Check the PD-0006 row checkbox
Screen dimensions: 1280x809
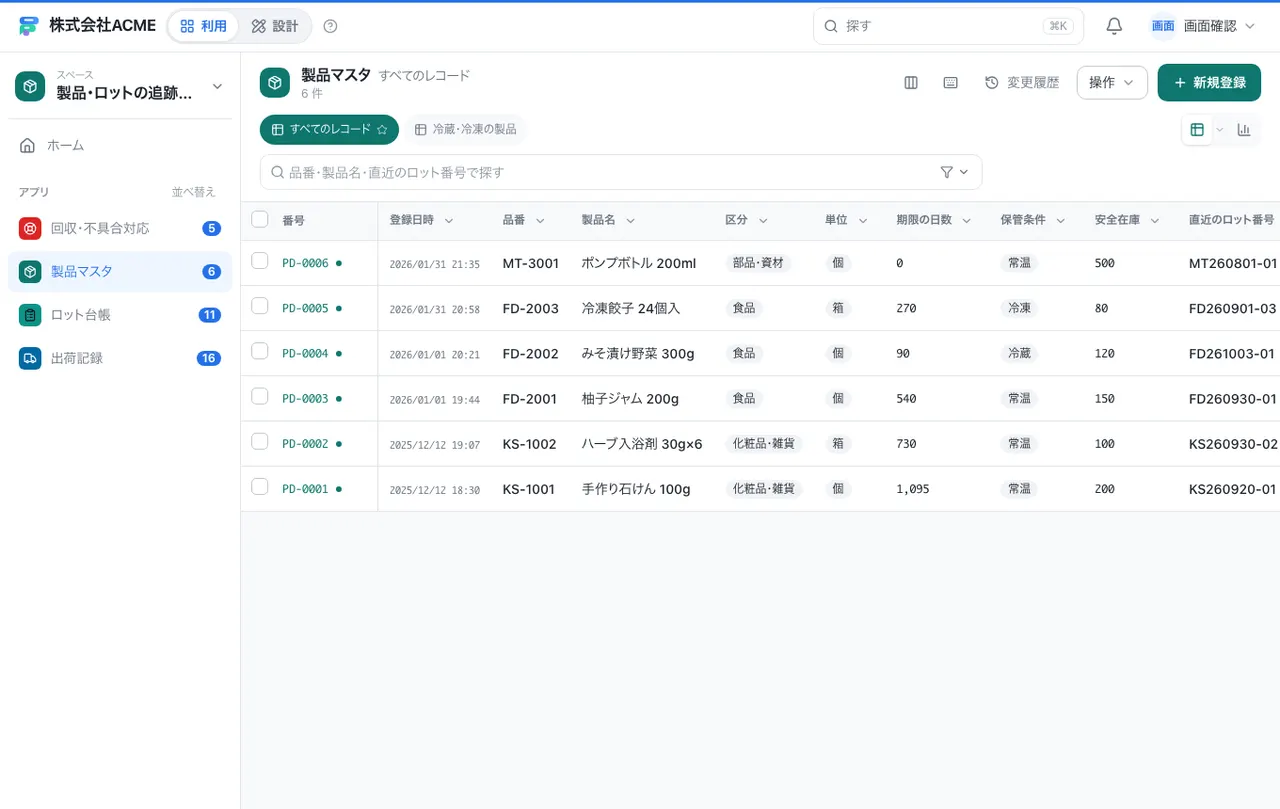260,261
